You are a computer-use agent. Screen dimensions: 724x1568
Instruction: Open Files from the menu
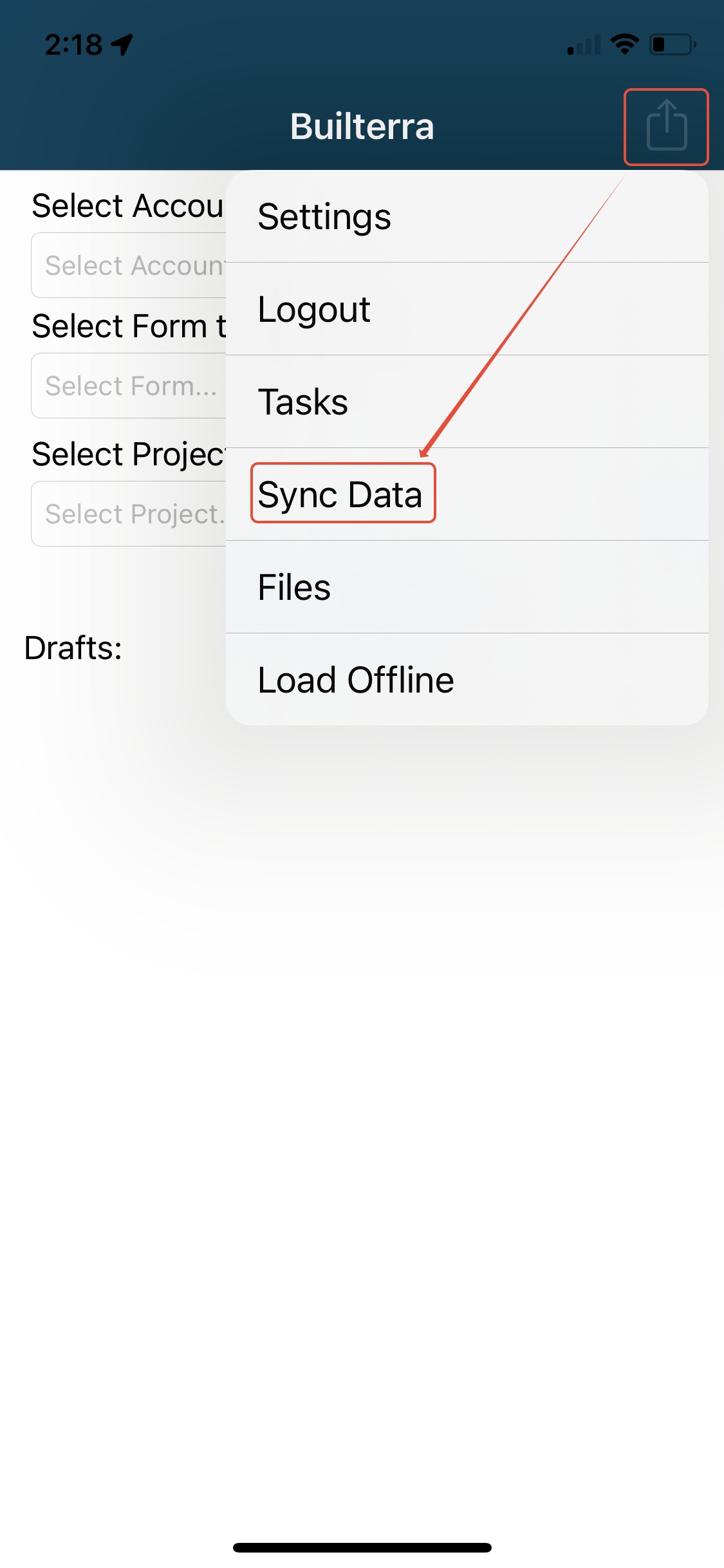(467, 587)
